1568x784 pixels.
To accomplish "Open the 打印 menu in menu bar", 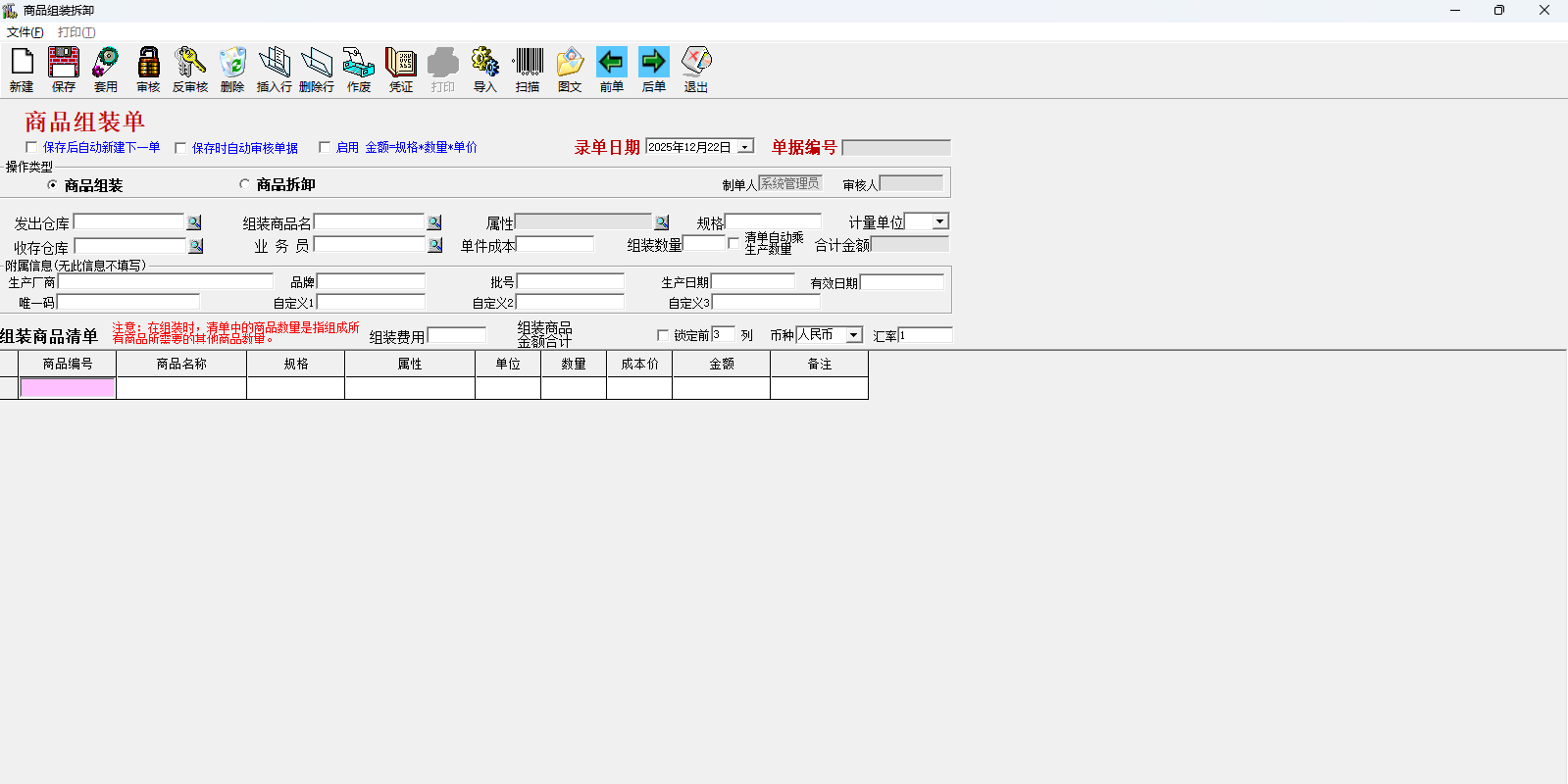I will pos(76,32).
